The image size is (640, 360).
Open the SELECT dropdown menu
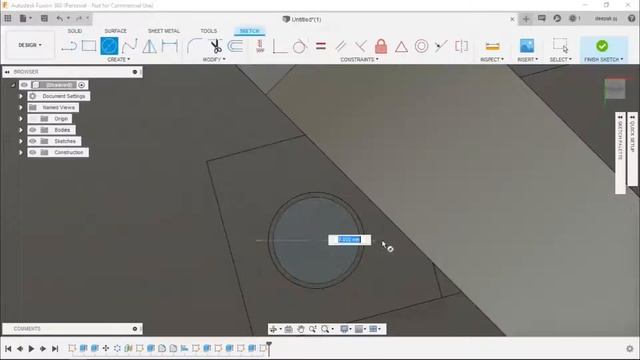560,60
